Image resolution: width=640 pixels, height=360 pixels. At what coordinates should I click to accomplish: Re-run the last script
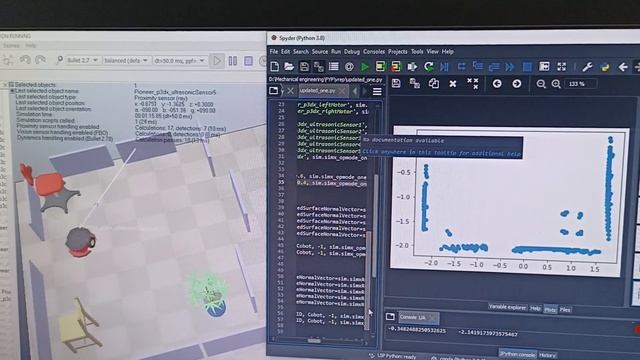[429, 67]
